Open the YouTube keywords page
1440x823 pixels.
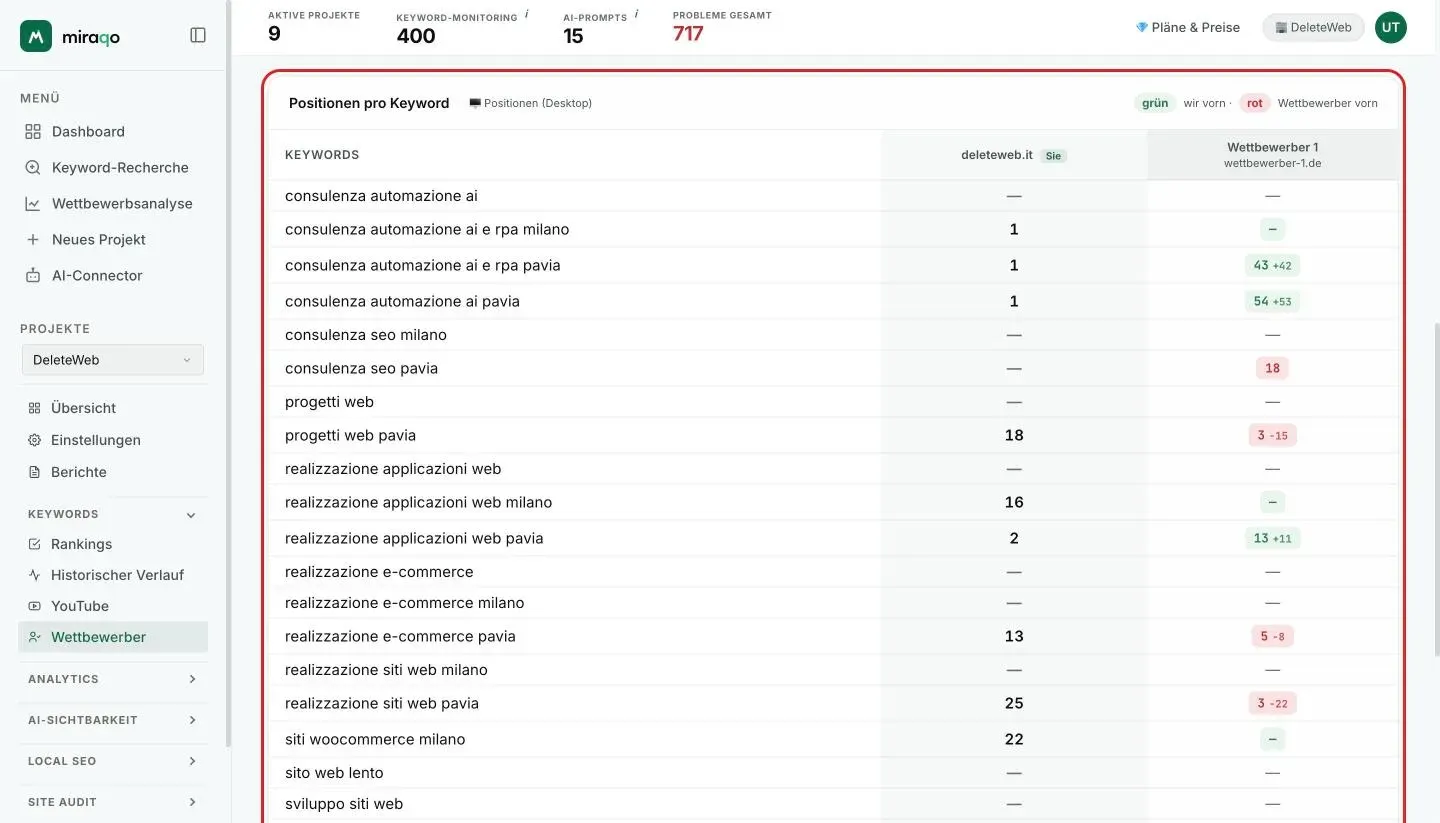pyautogui.click(x=80, y=606)
